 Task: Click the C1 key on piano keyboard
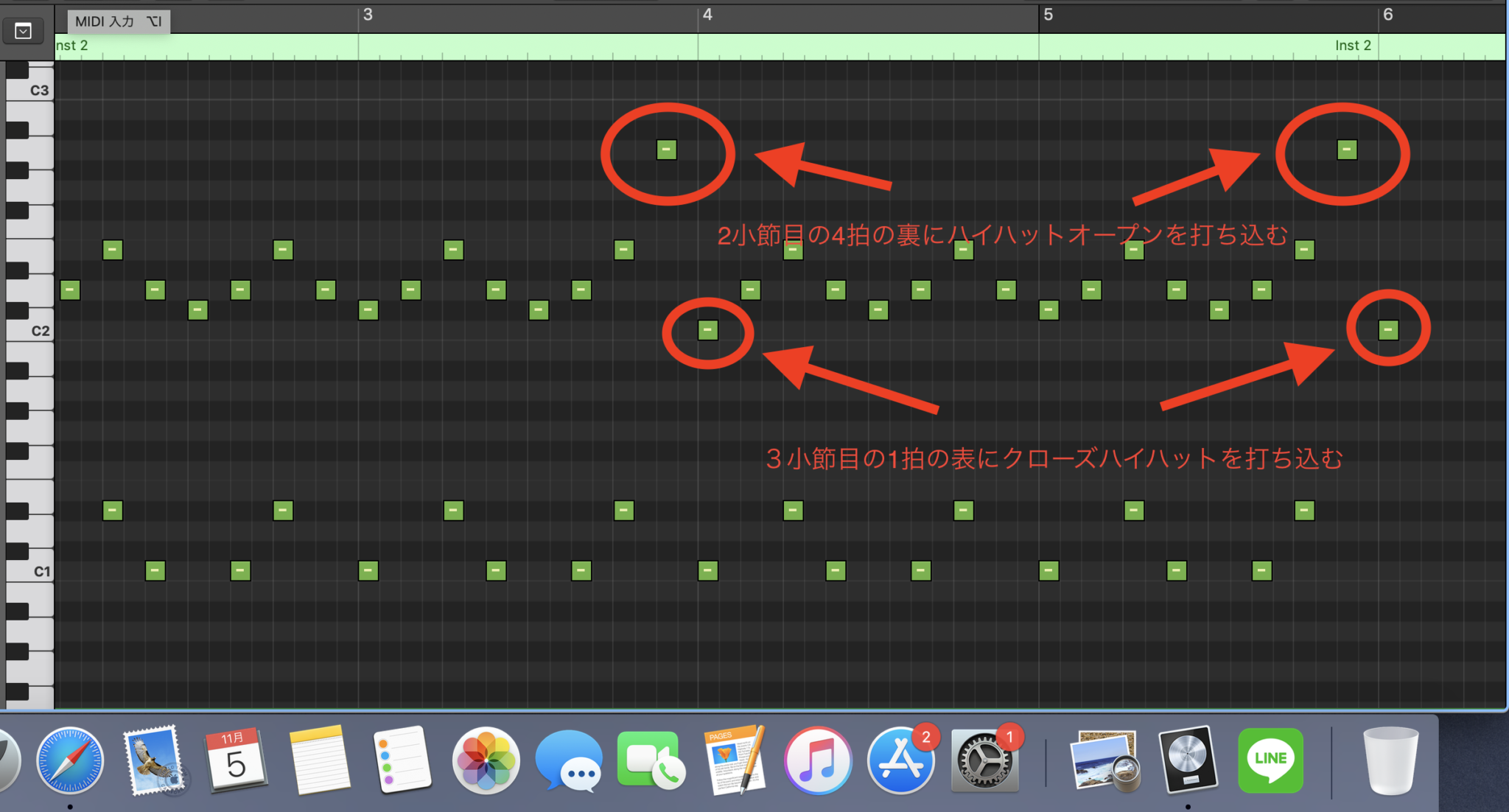(x=29, y=571)
